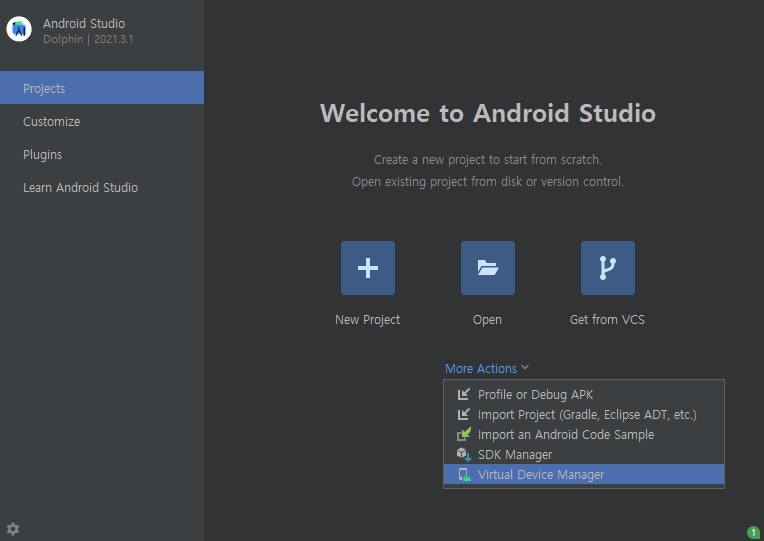The width and height of the screenshot is (764, 541).
Task: Launch Virtual Device Manager menu entry
Action: (x=584, y=474)
